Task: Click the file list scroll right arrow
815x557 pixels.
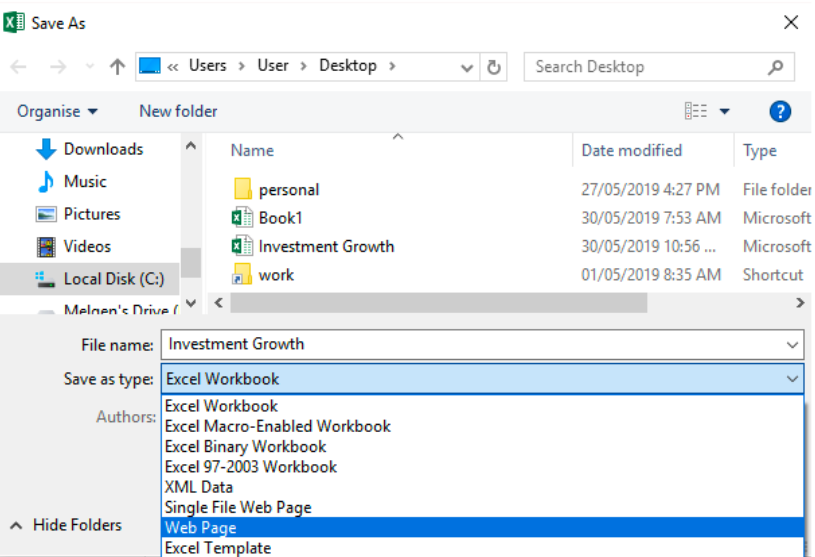Action: (800, 303)
